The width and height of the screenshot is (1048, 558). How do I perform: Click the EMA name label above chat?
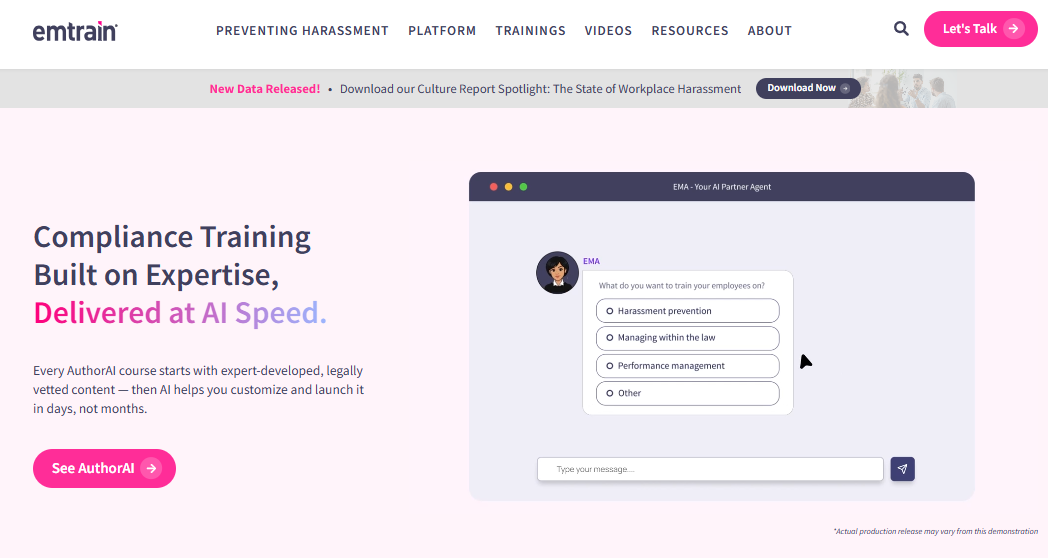592,261
